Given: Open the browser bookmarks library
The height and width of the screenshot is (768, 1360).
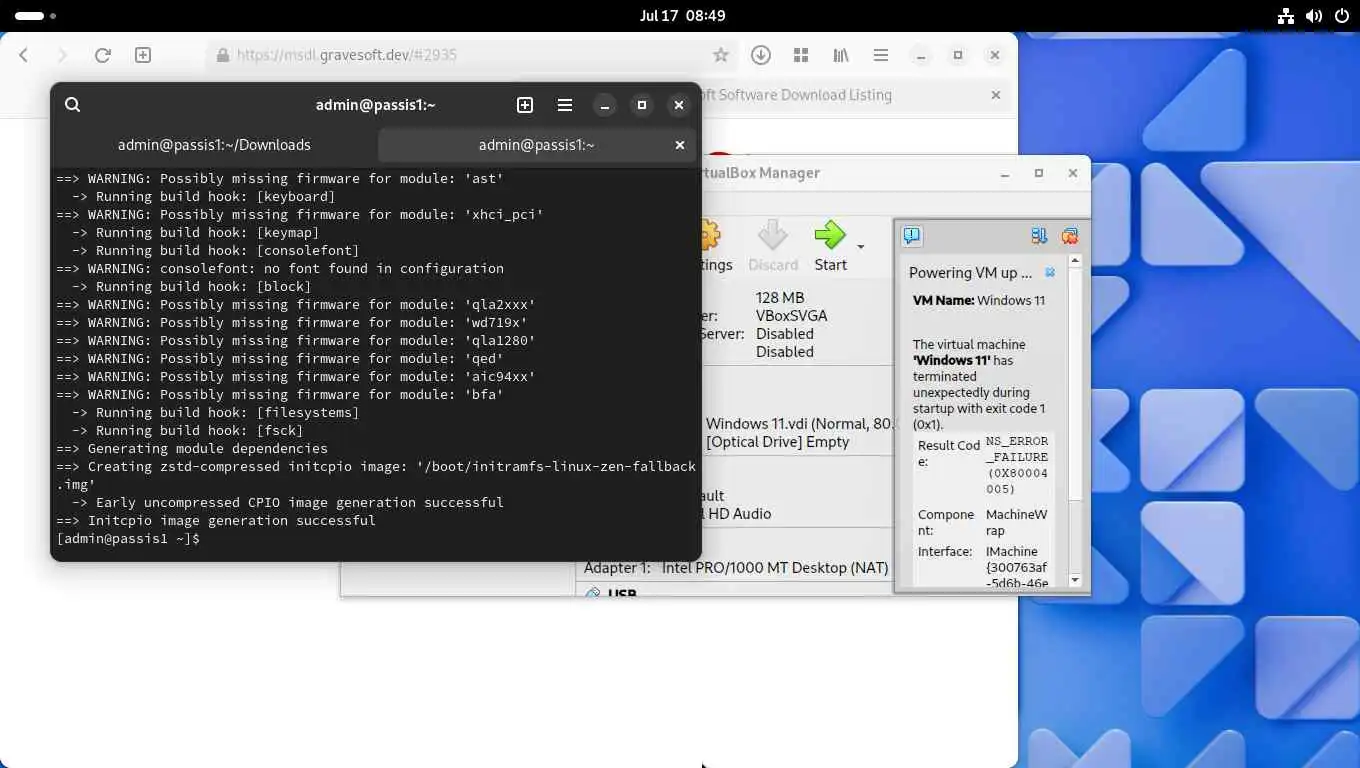Looking at the screenshot, I should point(841,55).
